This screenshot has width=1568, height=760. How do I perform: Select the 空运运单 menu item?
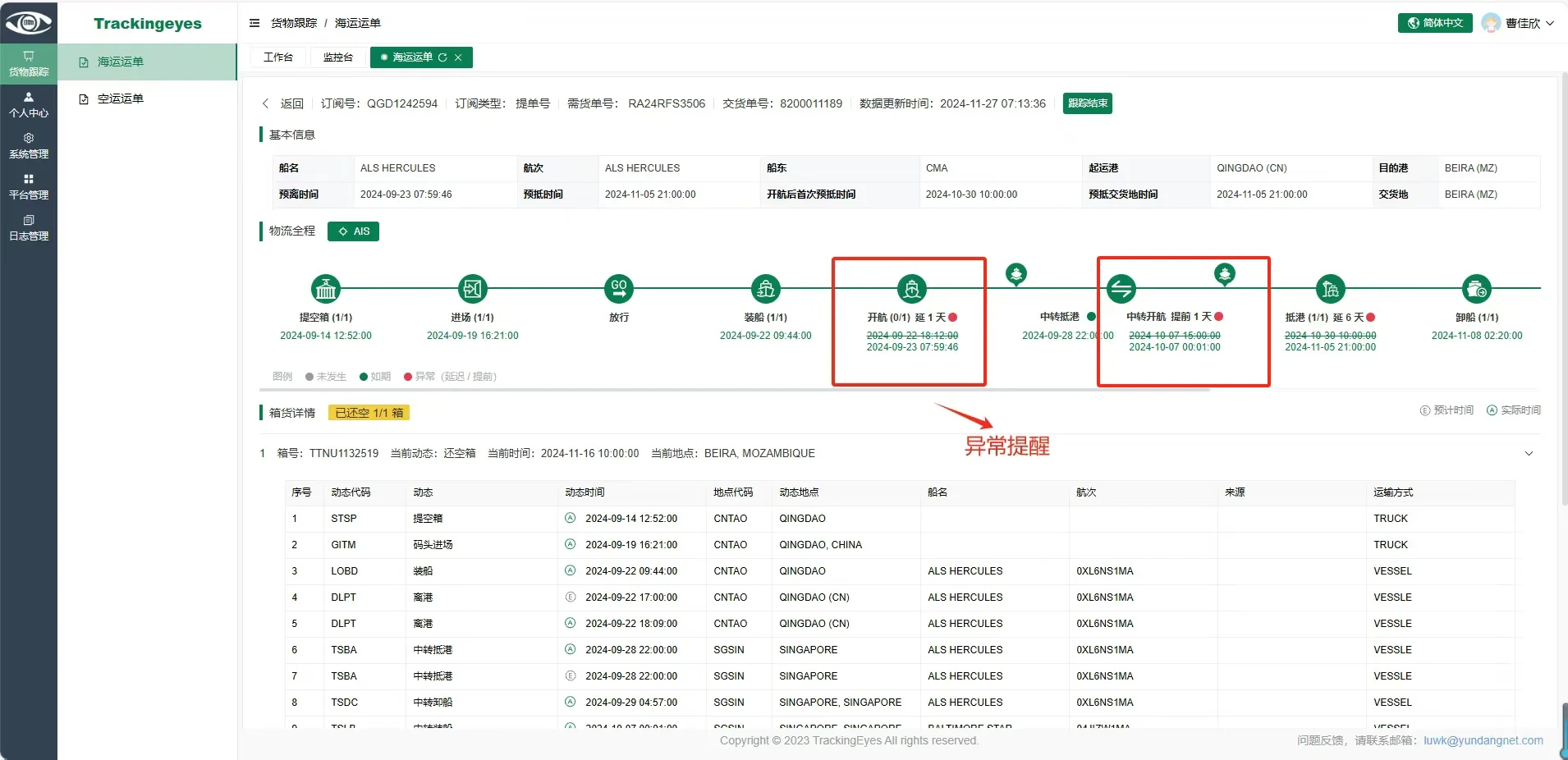[119, 98]
